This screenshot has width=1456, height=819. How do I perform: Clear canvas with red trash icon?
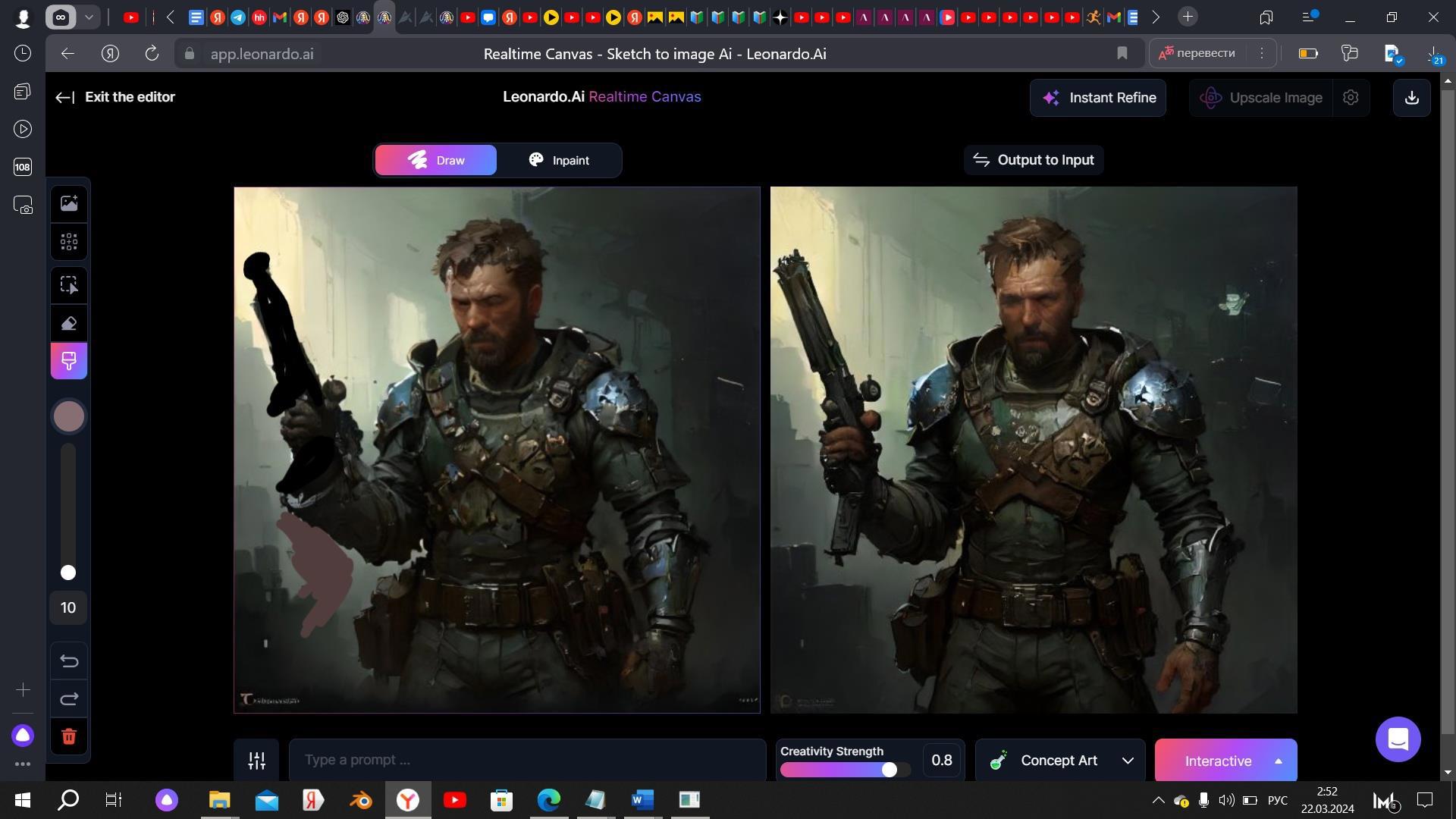coord(69,736)
